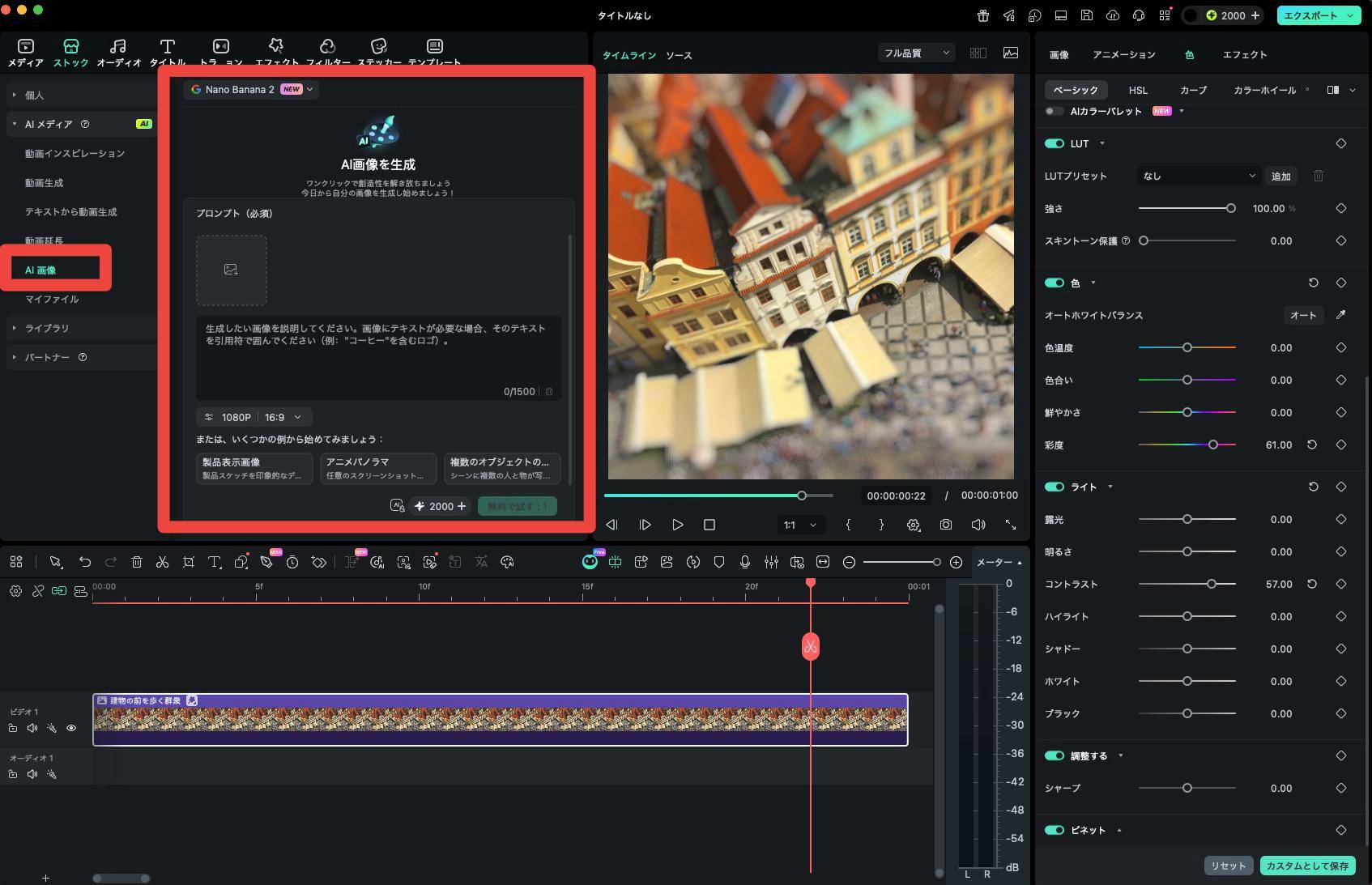Play the preview video
Viewport: 1372px width, 885px height.
pyautogui.click(x=677, y=525)
